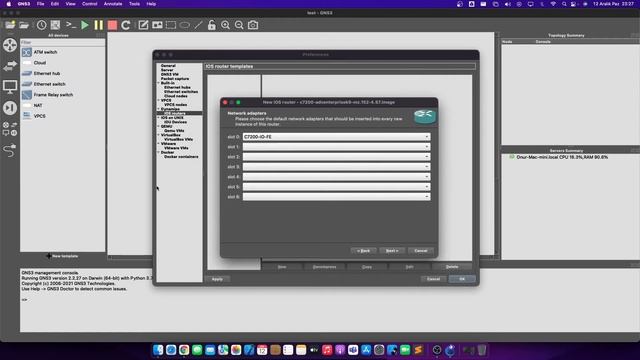Open the slot 0 adapter dropdown
This screenshot has width=640, height=360.
pos(336,137)
